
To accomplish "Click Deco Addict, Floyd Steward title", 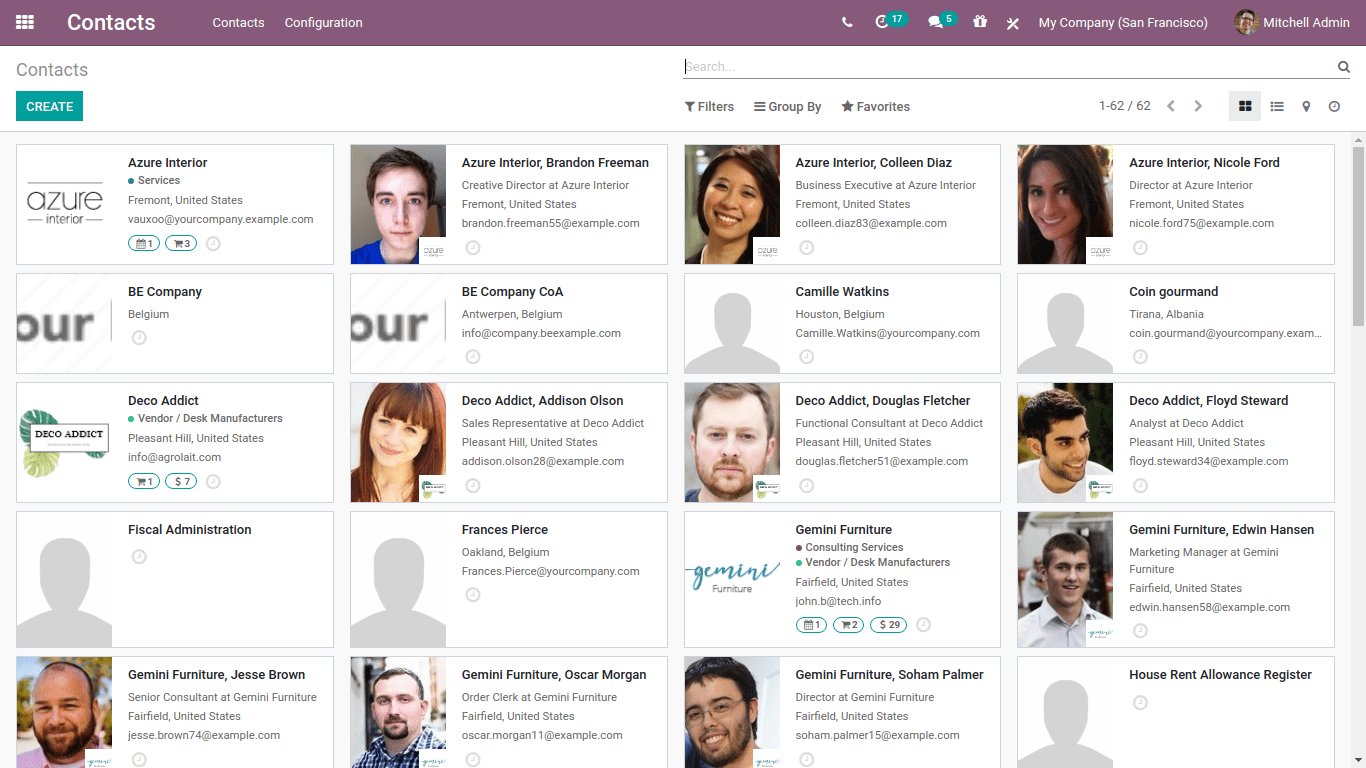I will pyautogui.click(x=1209, y=401).
